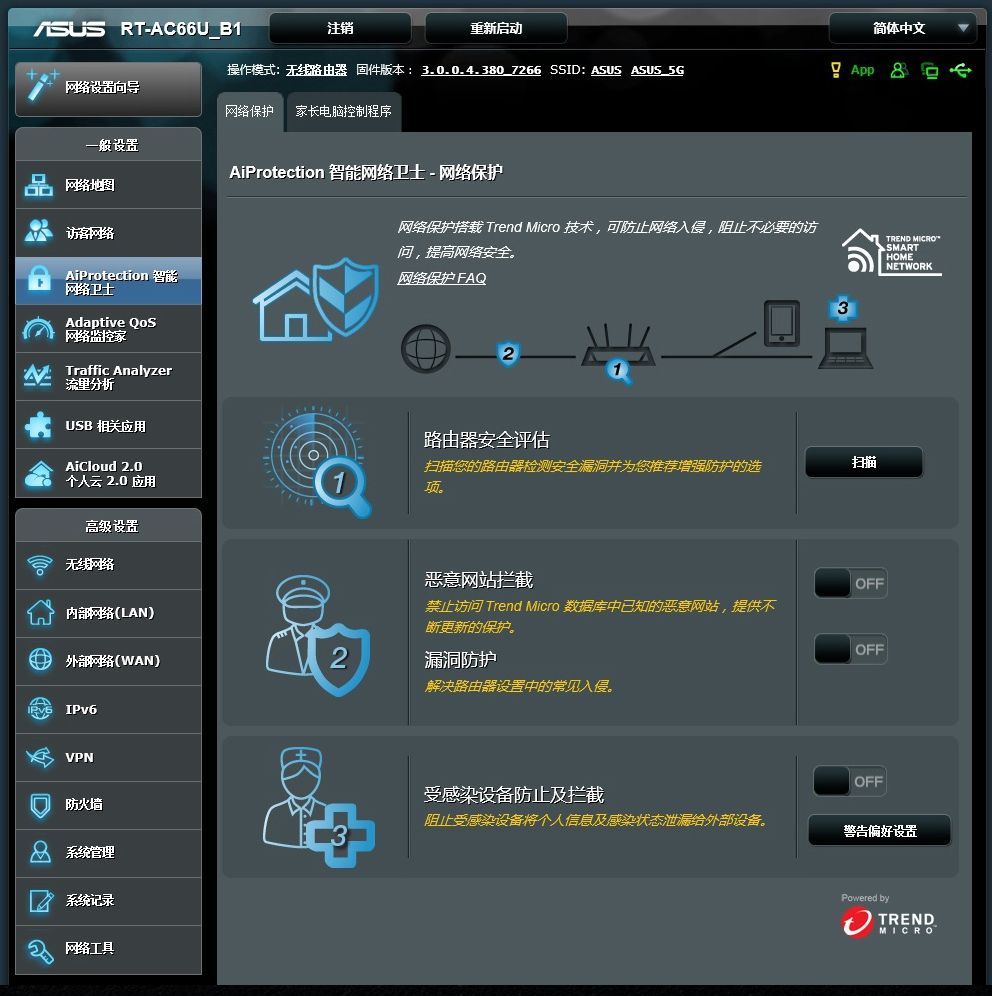Click the green network clients status icon

point(930,71)
